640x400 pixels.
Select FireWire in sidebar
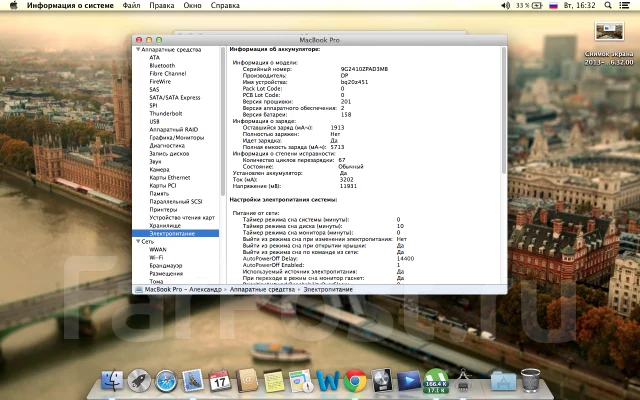click(x=160, y=81)
